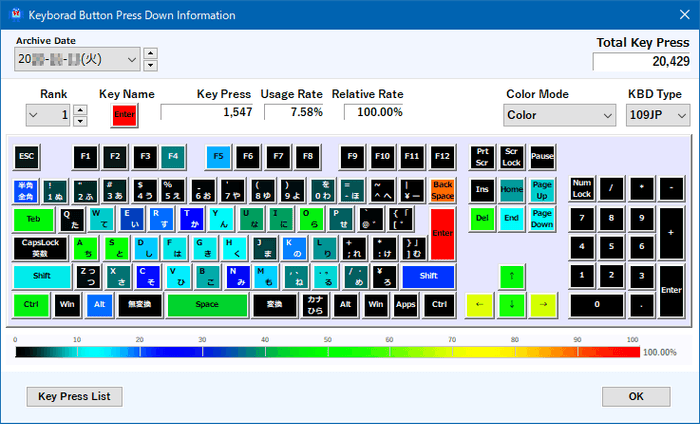Click the F5 function key
This screenshot has height=424, width=700.
click(x=218, y=157)
